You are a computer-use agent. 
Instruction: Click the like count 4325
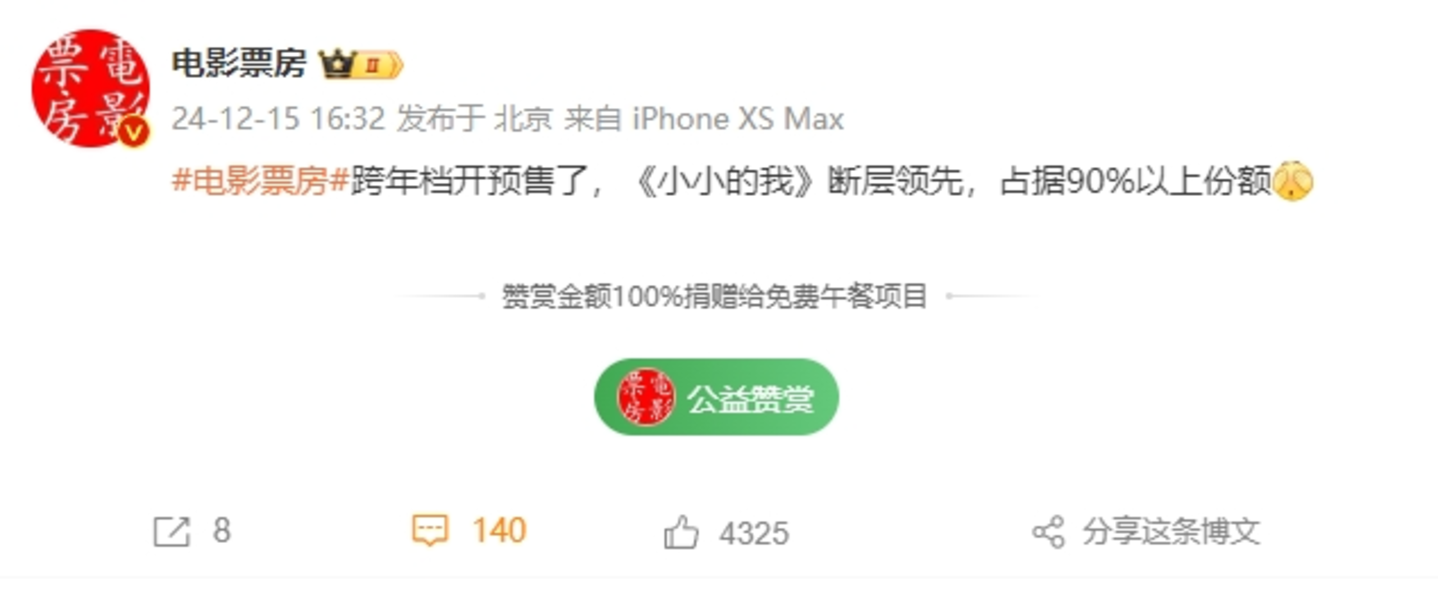pos(754,533)
